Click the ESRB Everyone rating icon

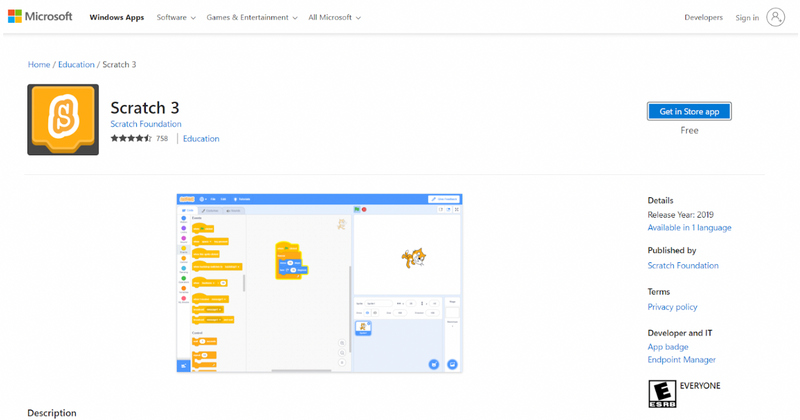662,394
